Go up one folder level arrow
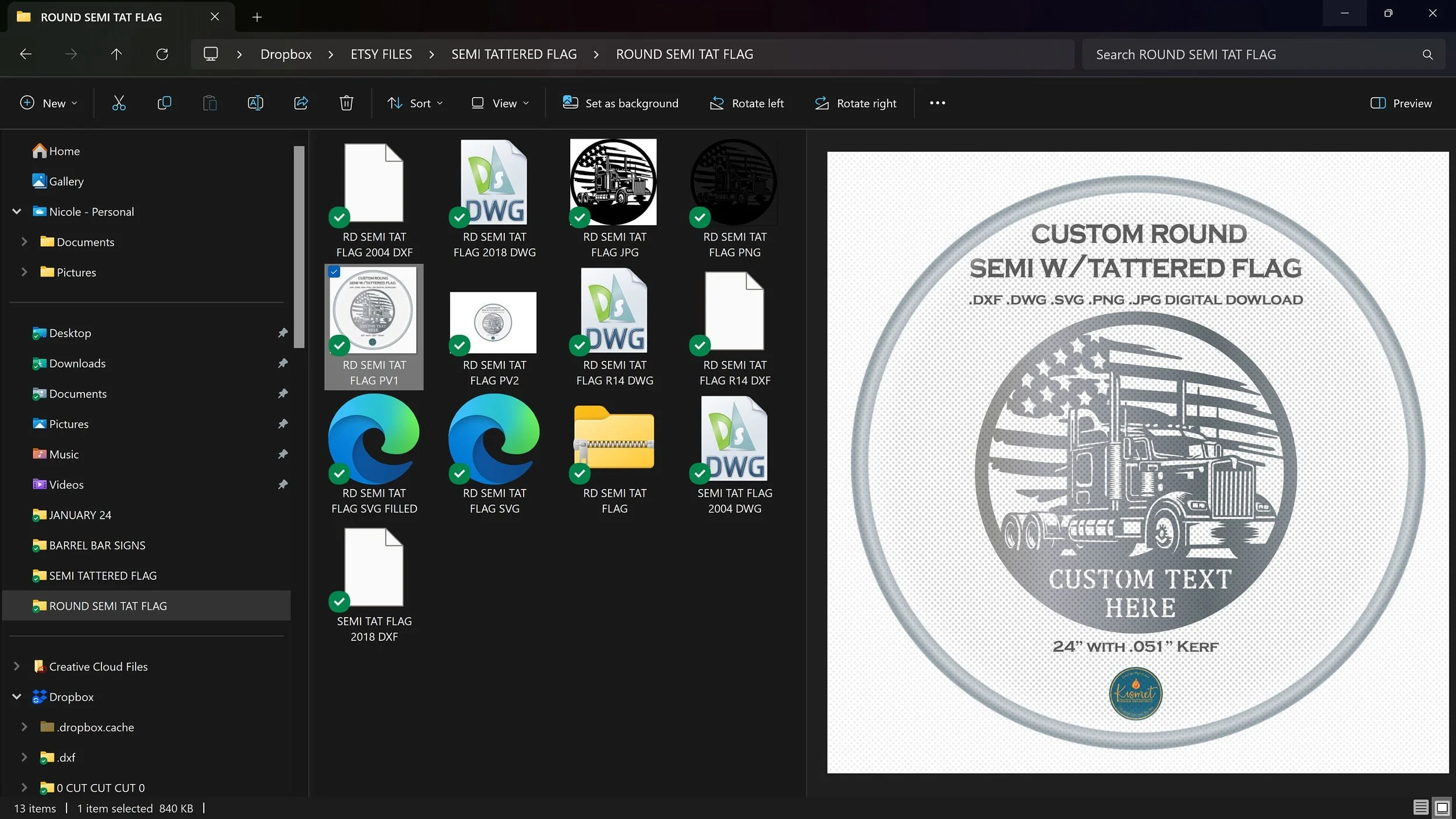This screenshot has height=819, width=1456. point(116,54)
